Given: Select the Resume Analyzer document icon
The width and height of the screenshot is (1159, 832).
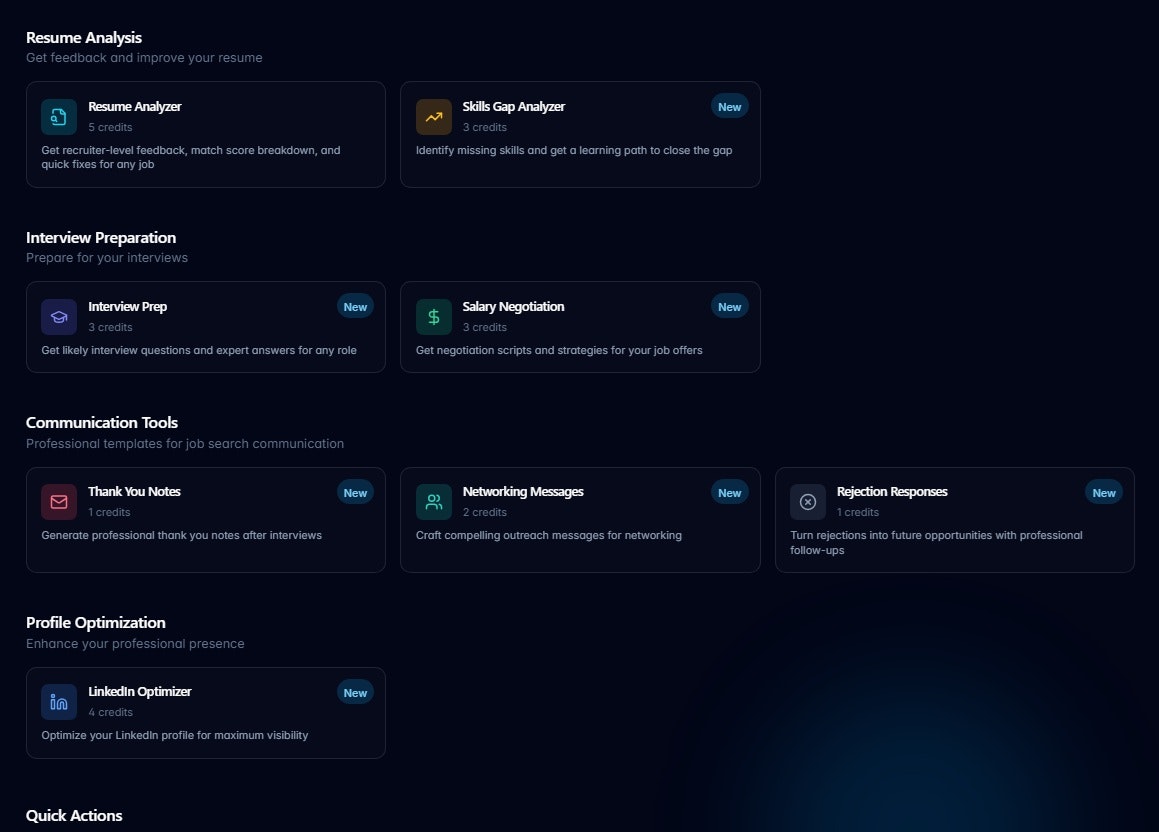Looking at the screenshot, I should point(58,116).
